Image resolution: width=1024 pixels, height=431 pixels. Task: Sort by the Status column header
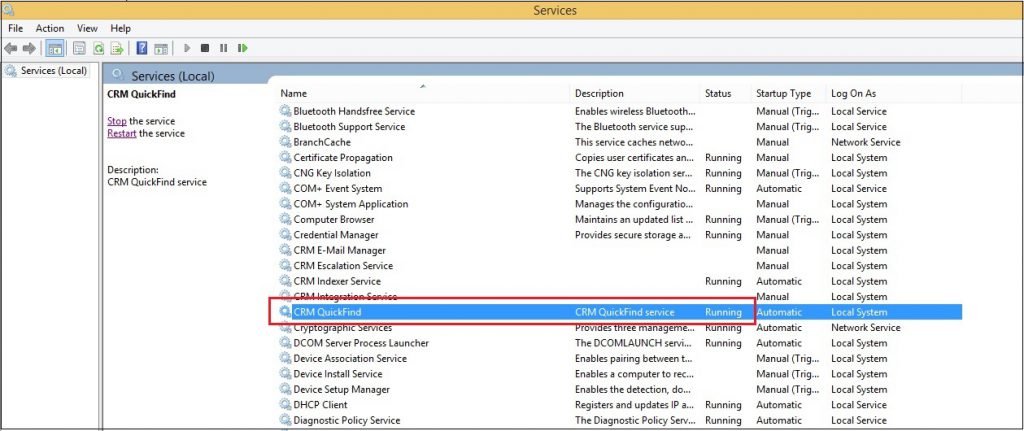pyautogui.click(x=718, y=94)
